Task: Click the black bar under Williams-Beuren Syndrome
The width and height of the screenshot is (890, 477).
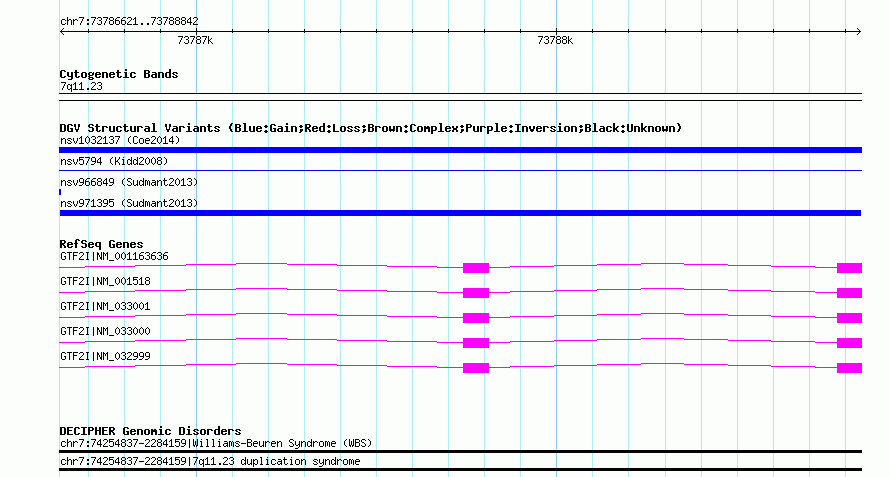Action: pos(460,452)
